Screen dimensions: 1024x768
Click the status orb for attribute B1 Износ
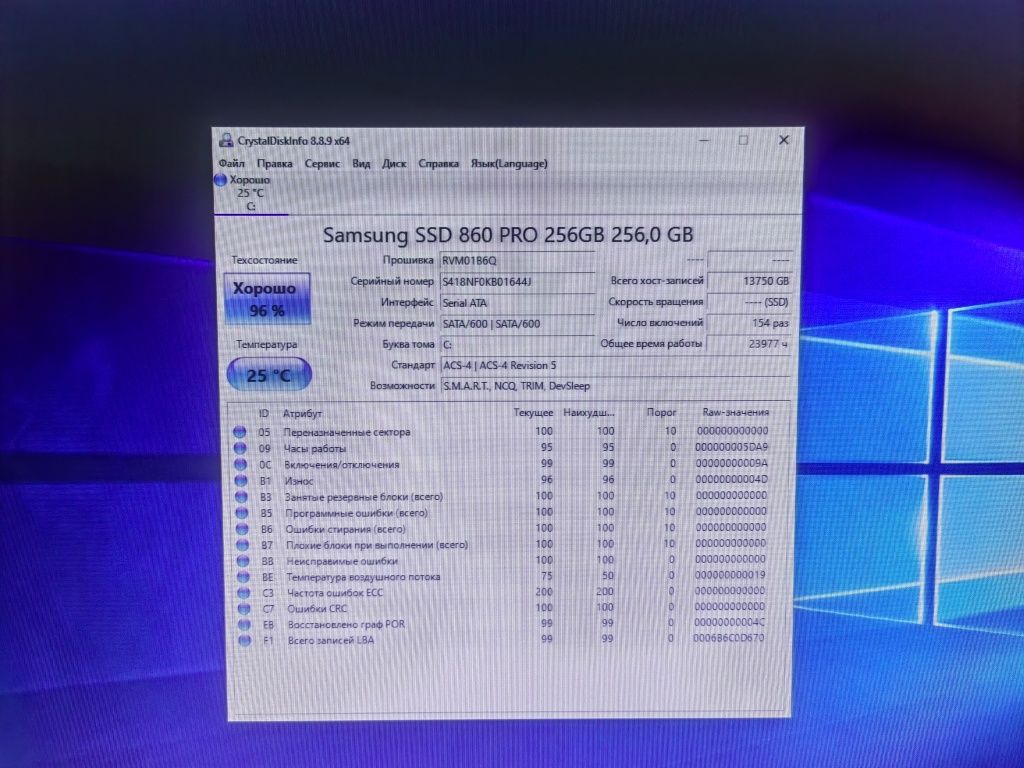pos(241,481)
